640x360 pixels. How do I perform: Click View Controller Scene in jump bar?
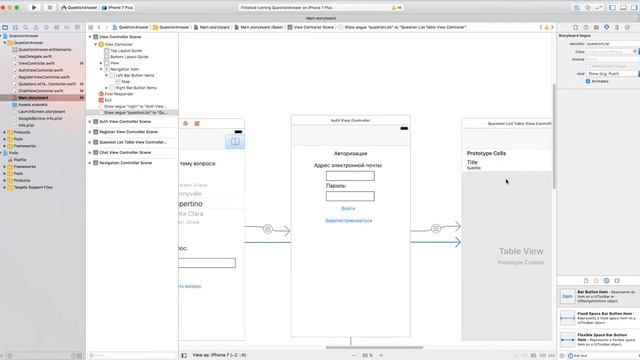click(311, 27)
